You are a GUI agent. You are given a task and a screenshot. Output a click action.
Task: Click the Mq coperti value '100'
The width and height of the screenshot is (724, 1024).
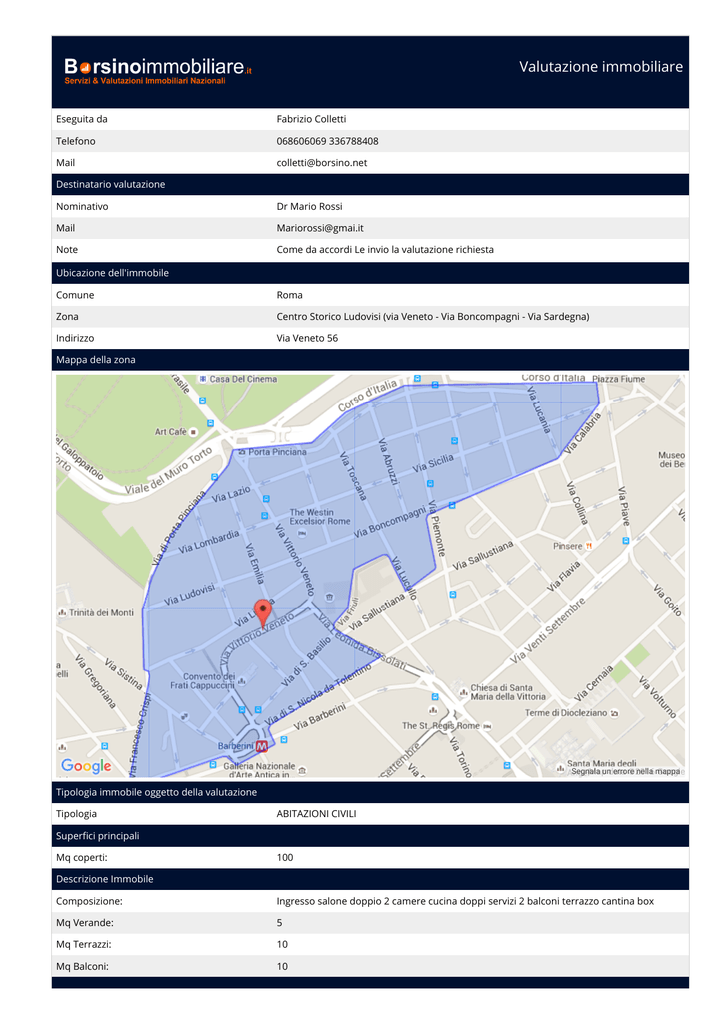[x=285, y=857]
